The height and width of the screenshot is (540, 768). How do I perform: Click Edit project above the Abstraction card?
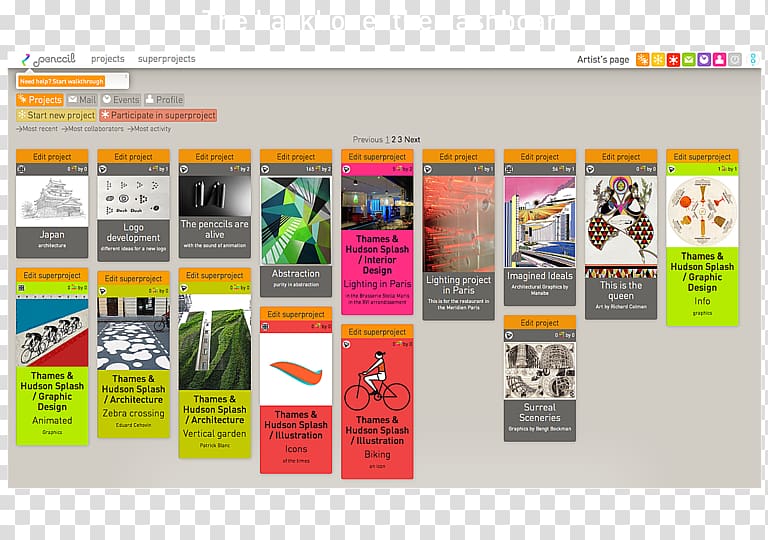coord(296,157)
